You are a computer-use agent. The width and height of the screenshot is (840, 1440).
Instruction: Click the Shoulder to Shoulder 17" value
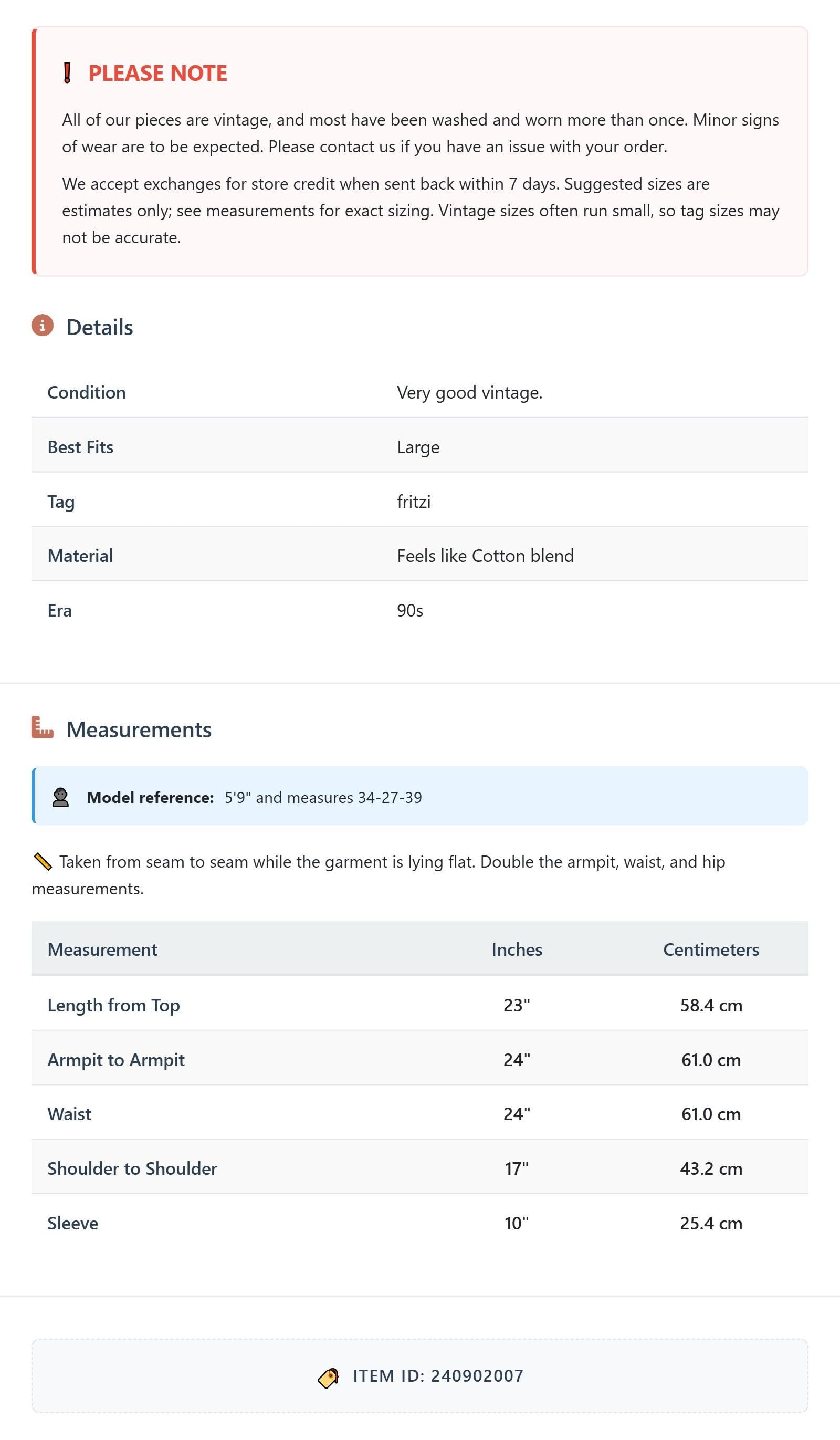[x=517, y=1168]
